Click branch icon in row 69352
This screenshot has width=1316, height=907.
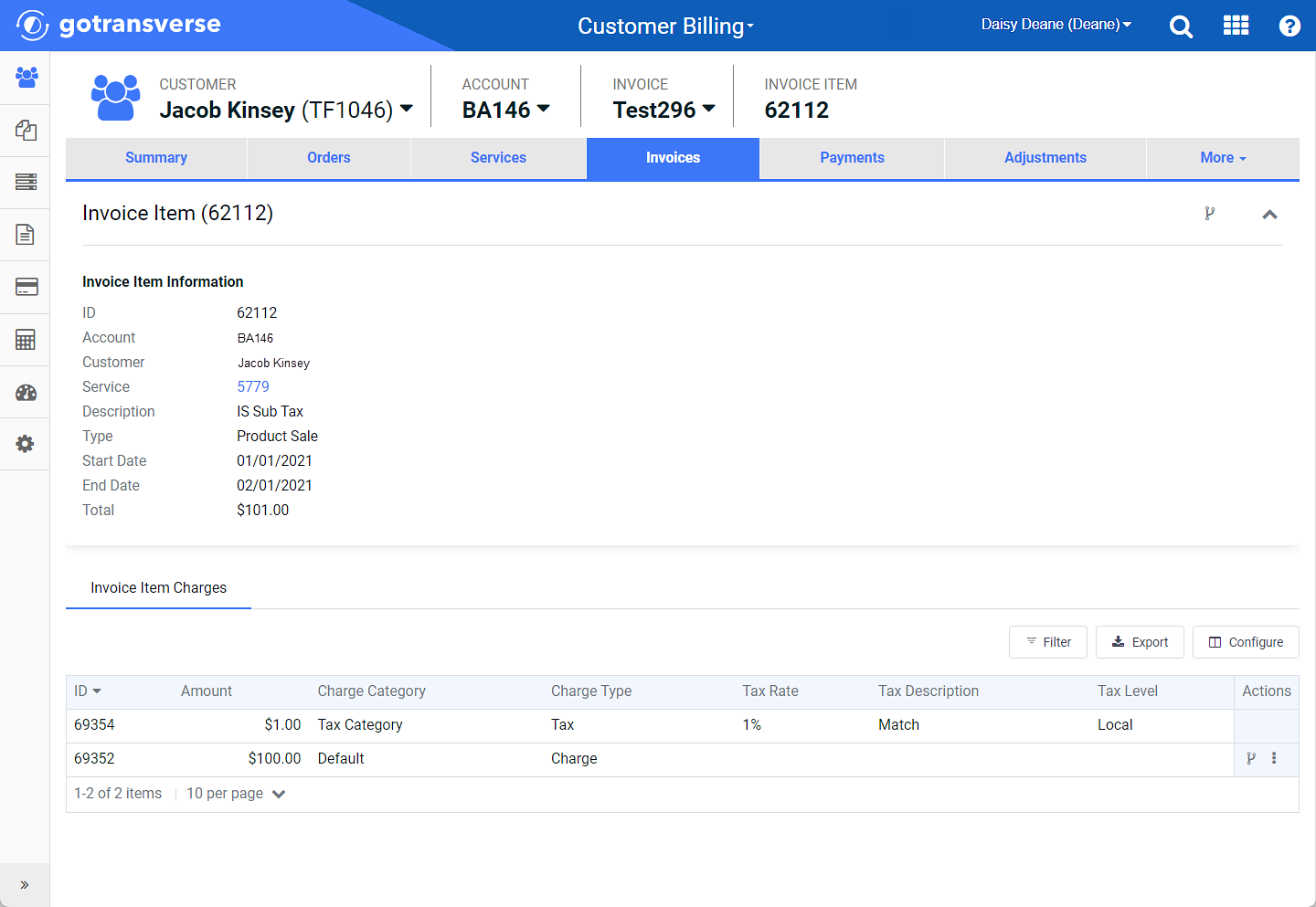[x=1251, y=758]
